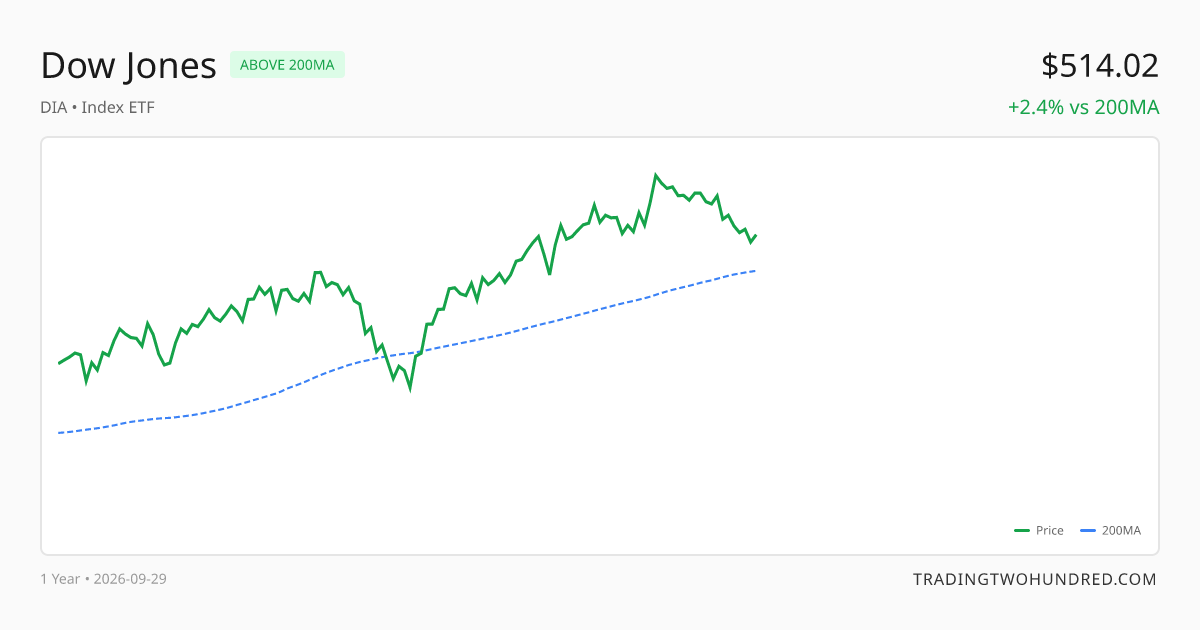The width and height of the screenshot is (1200, 630).
Task: Click where price crosses below the 200MA line
Action: tap(384, 357)
